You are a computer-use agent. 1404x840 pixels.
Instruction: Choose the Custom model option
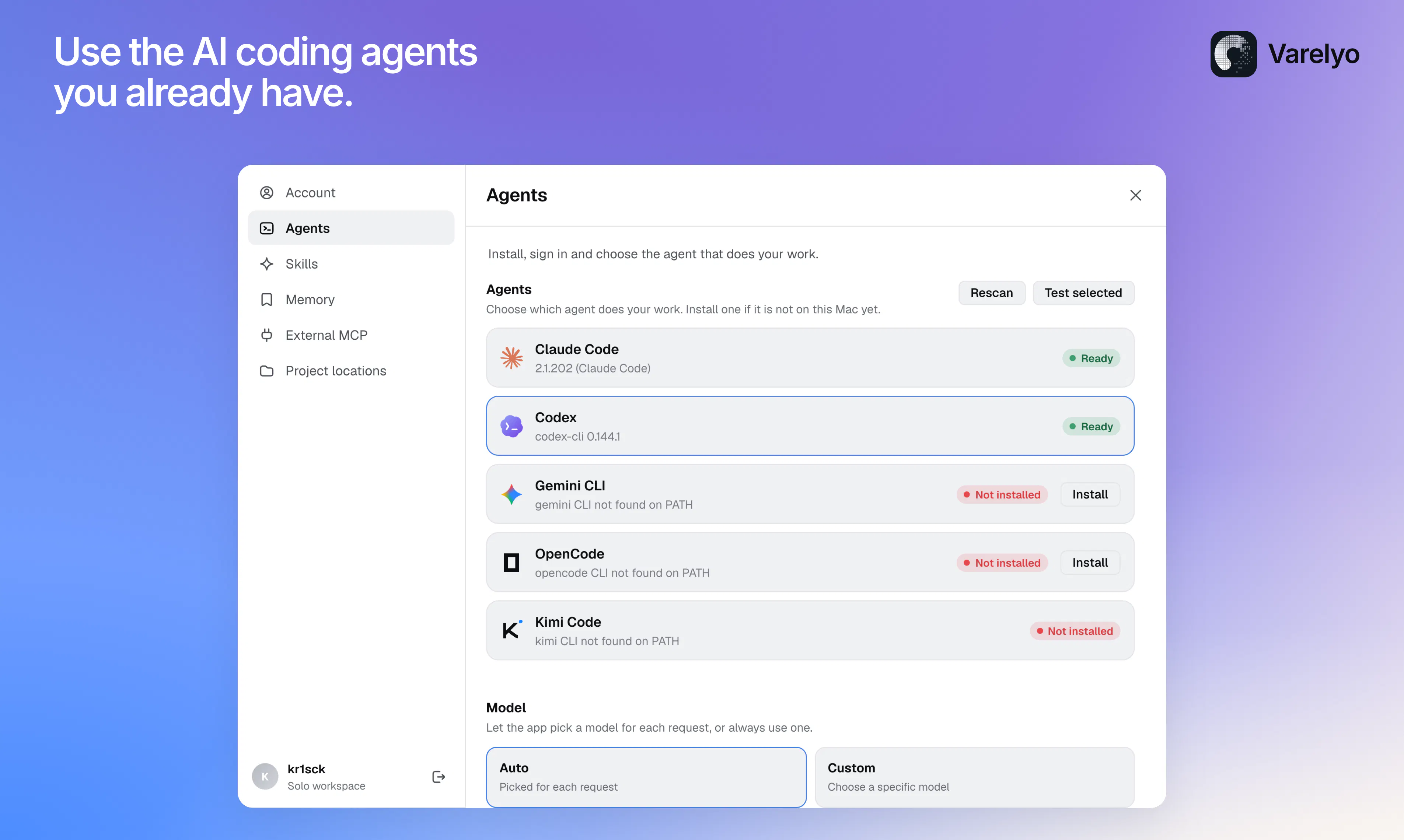[x=974, y=777]
